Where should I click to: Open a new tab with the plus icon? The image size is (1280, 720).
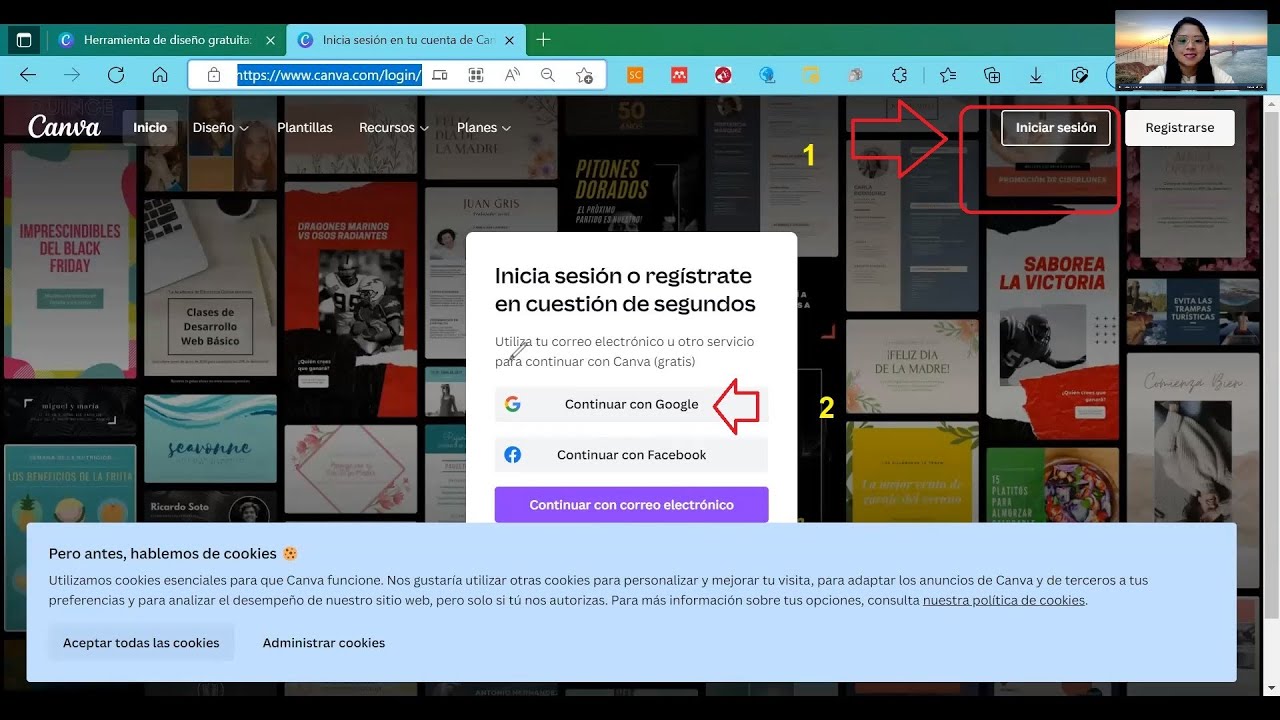[543, 40]
